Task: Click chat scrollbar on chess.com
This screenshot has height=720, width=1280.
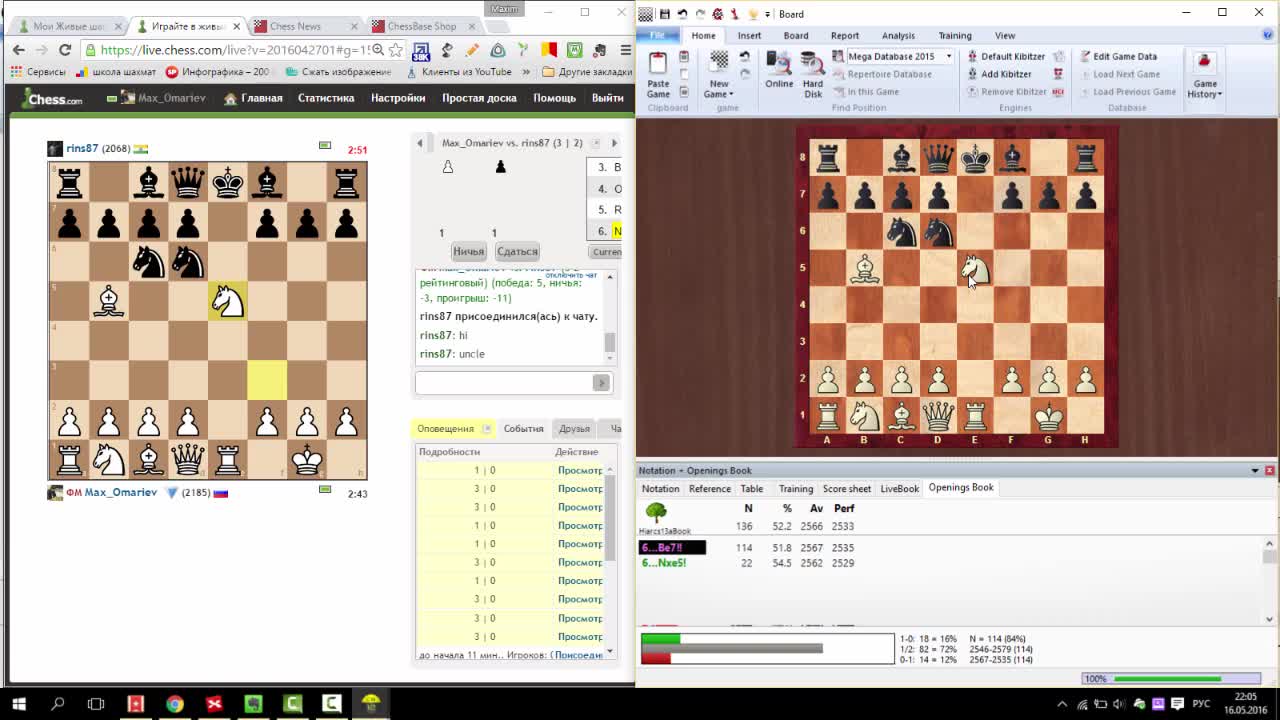Action: (x=609, y=342)
